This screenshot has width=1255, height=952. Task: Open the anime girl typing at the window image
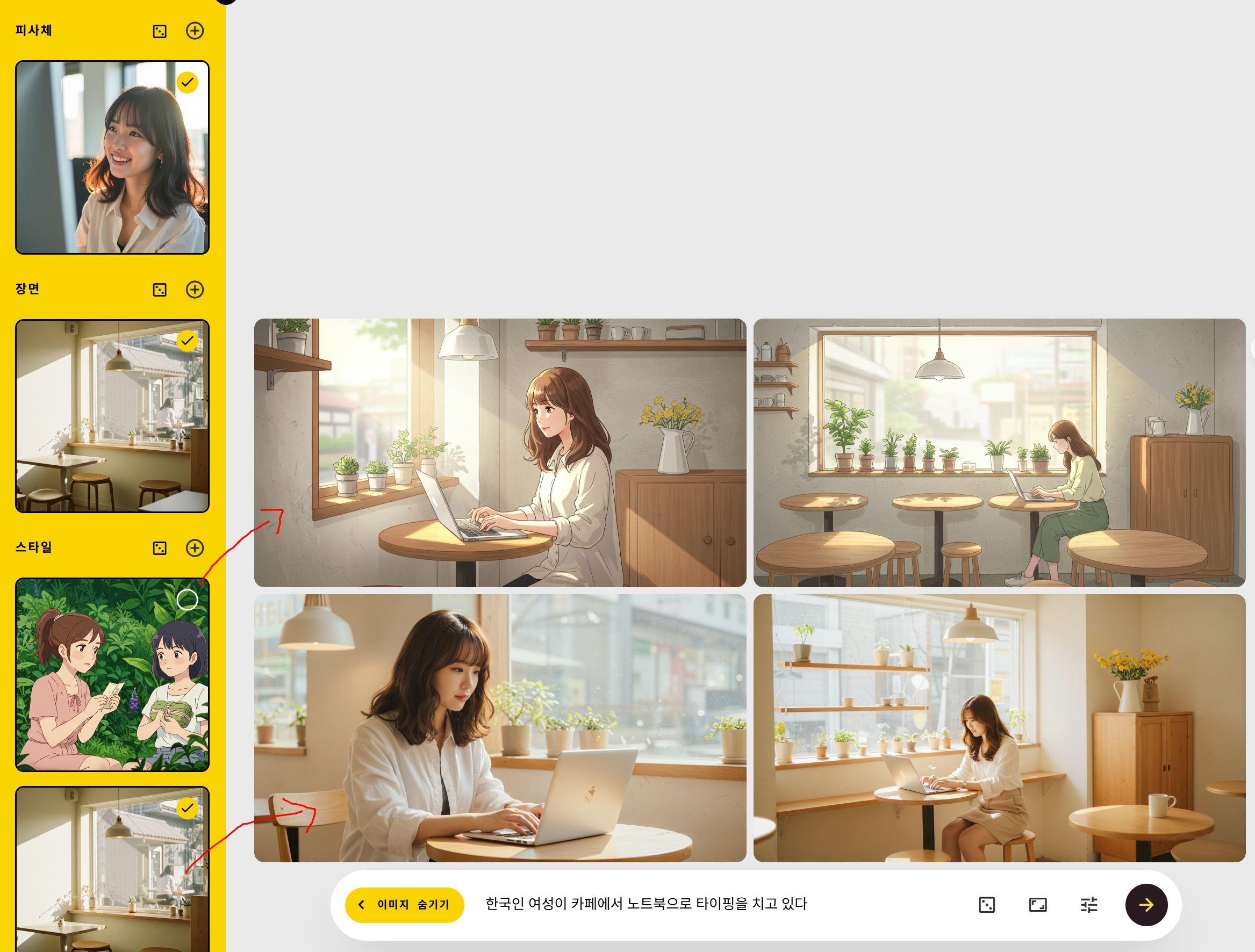[500, 452]
